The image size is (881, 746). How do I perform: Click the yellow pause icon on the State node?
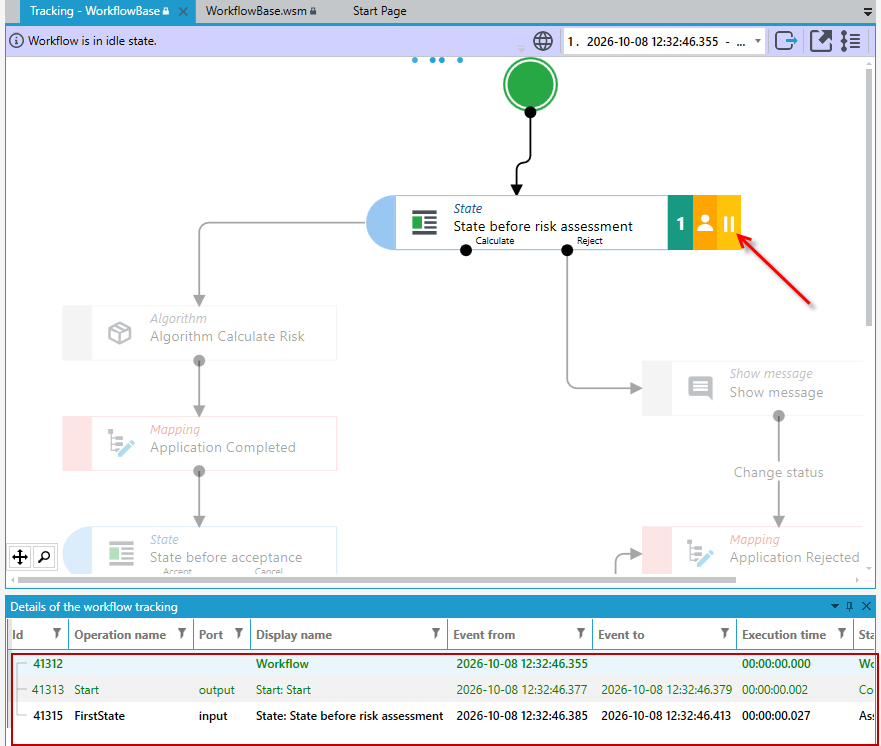coord(729,223)
